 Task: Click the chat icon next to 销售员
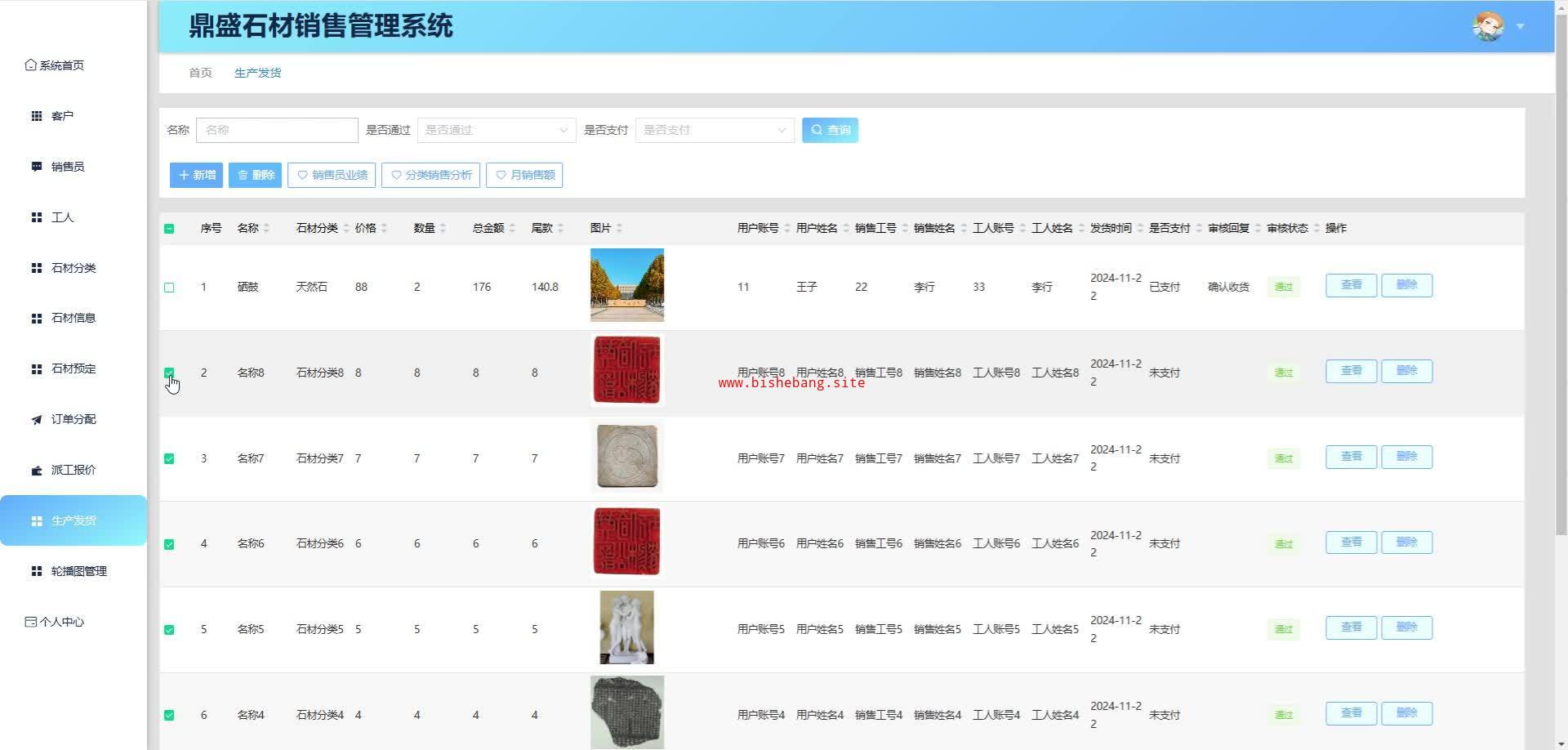point(37,167)
